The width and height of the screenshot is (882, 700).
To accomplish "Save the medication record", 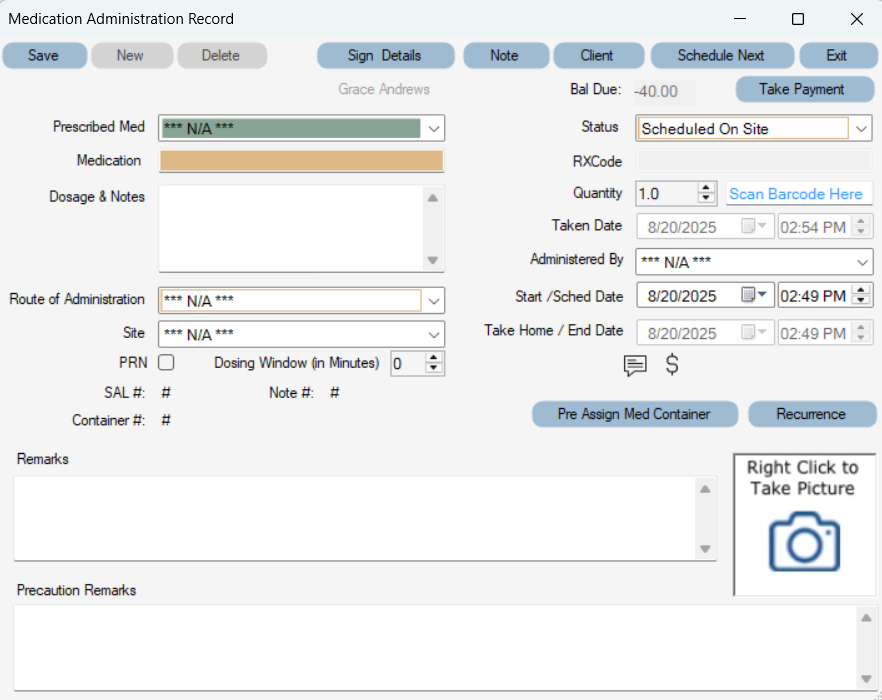I will pos(44,55).
